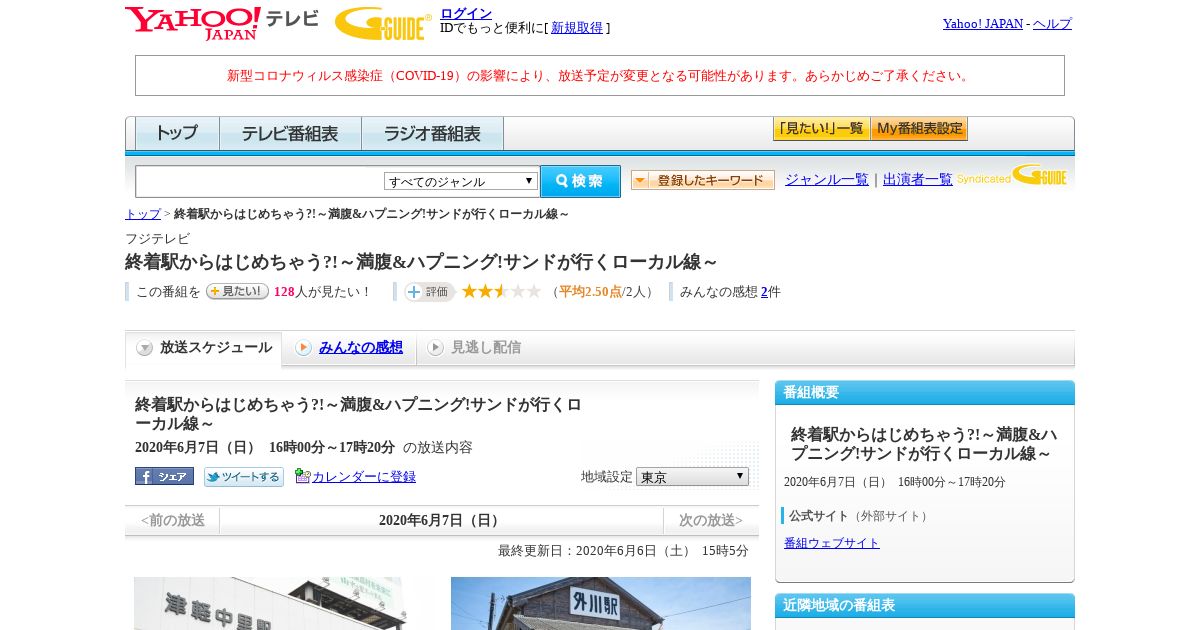Click the 放送スケジュール tab arrow icon

click(145, 348)
